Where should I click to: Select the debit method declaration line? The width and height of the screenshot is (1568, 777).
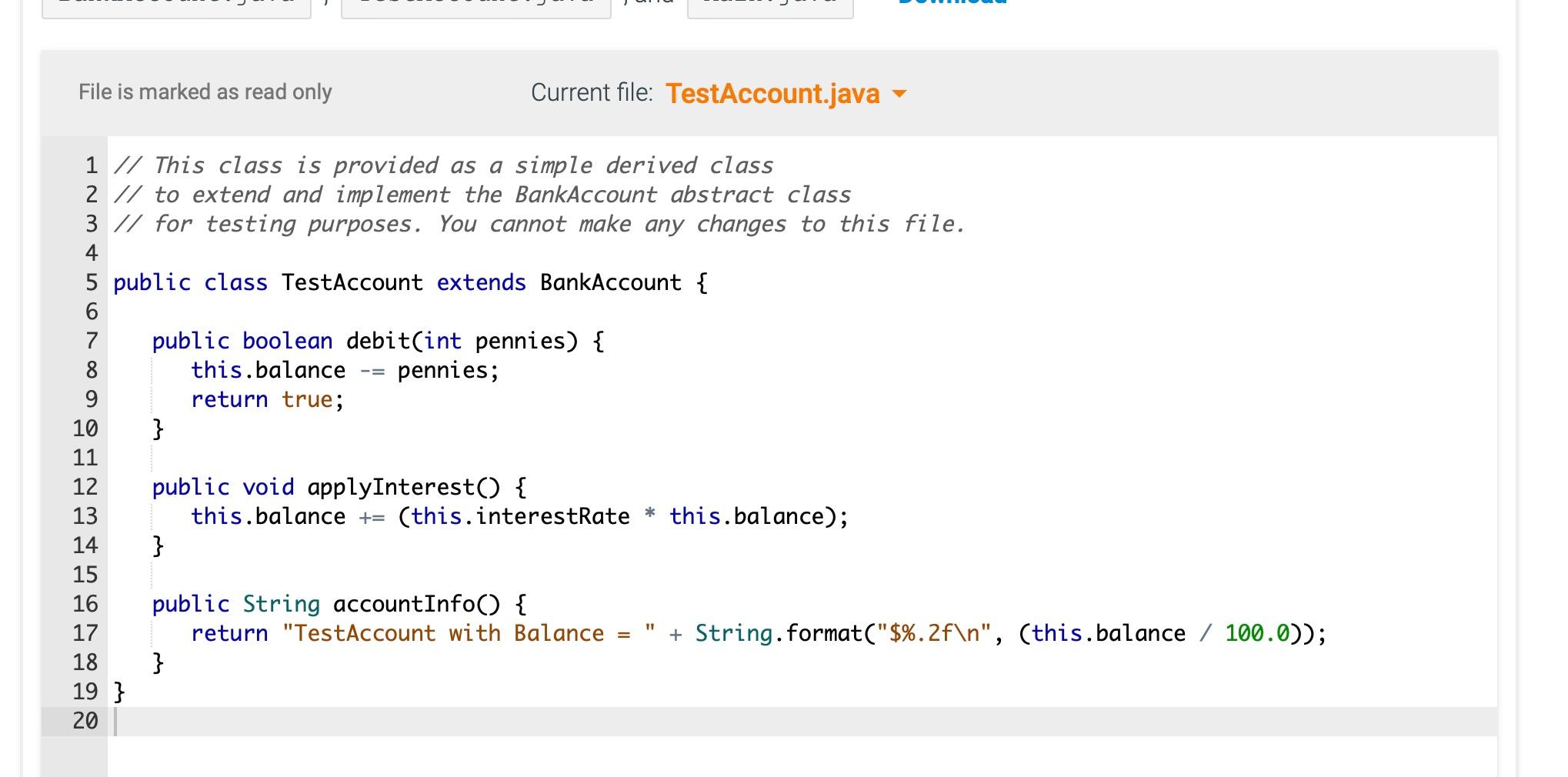coord(377,341)
